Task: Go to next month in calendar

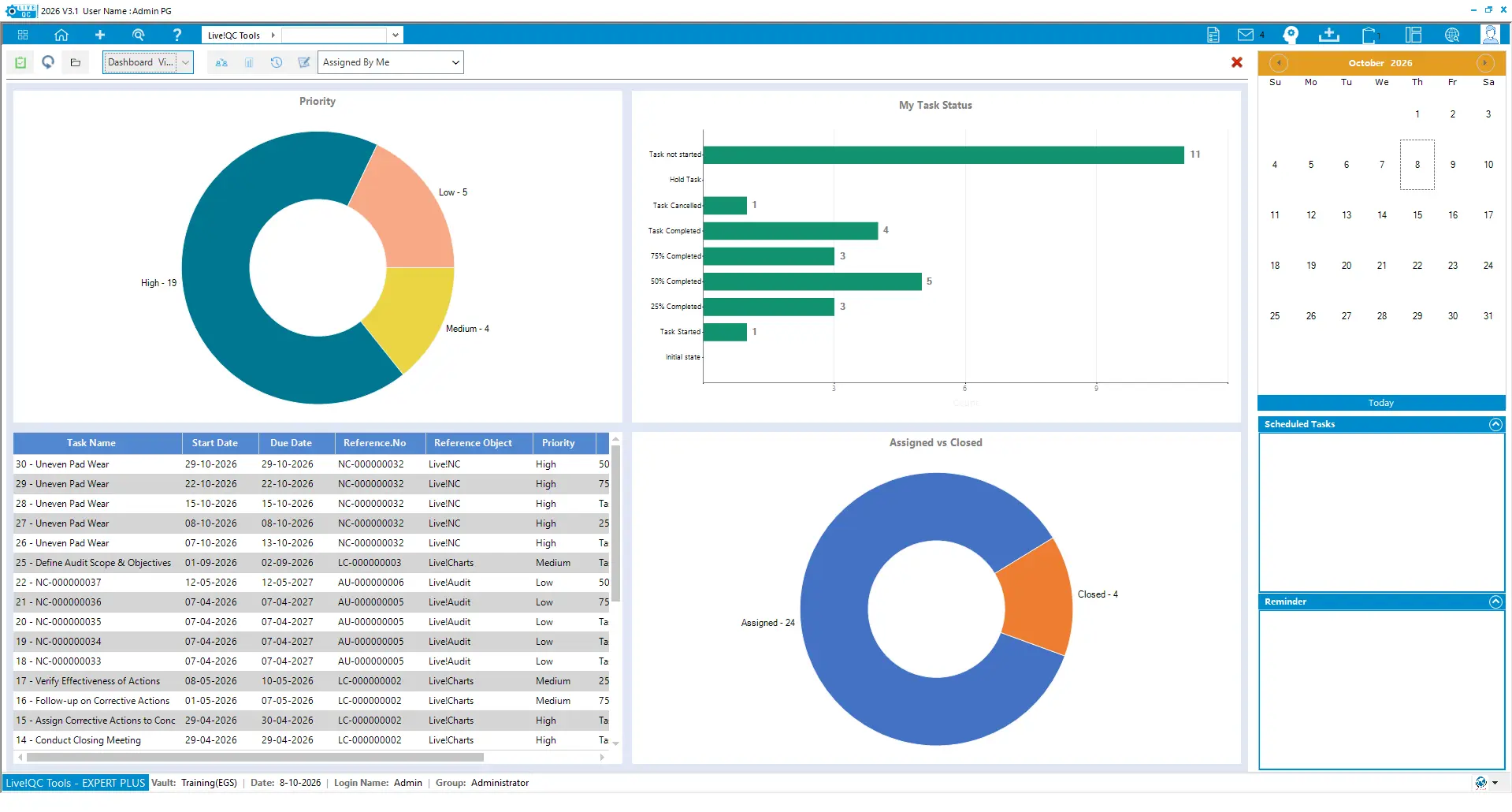Action: point(1484,63)
